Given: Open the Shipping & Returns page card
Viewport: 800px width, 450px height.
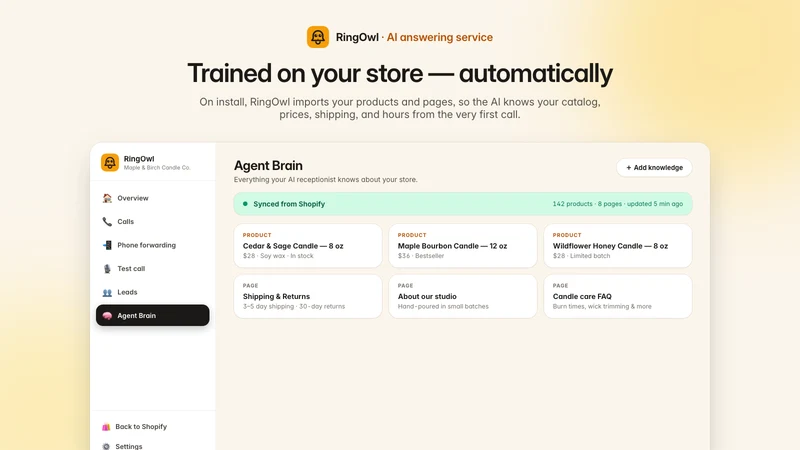Looking at the screenshot, I should [x=308, y=296].
